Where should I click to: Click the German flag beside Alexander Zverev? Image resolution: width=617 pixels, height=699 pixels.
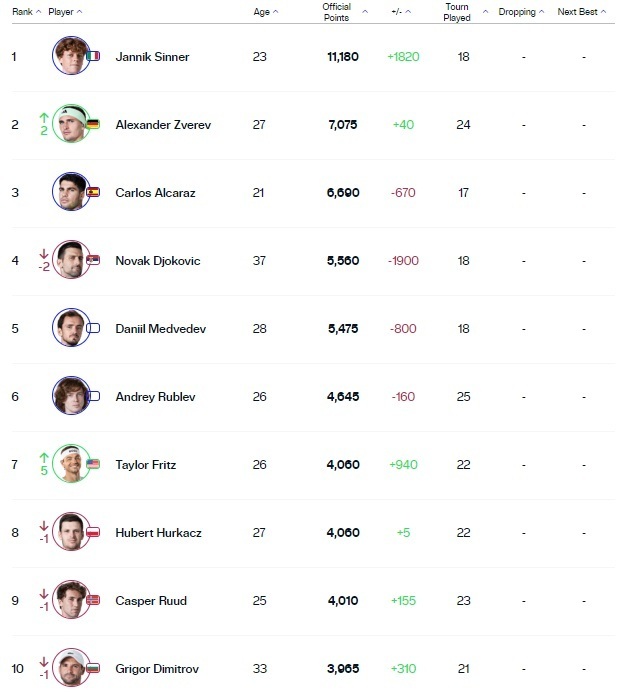pos(93,124)
